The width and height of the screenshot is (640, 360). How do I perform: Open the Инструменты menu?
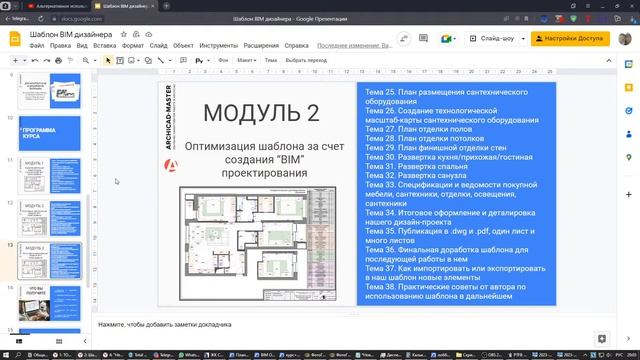218,46
